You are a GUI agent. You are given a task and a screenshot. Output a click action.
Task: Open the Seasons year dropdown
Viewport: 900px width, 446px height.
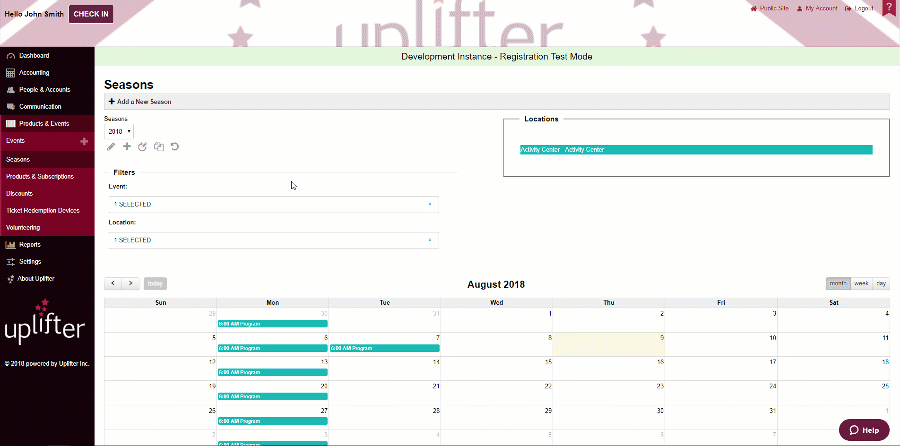coord(119,131)
